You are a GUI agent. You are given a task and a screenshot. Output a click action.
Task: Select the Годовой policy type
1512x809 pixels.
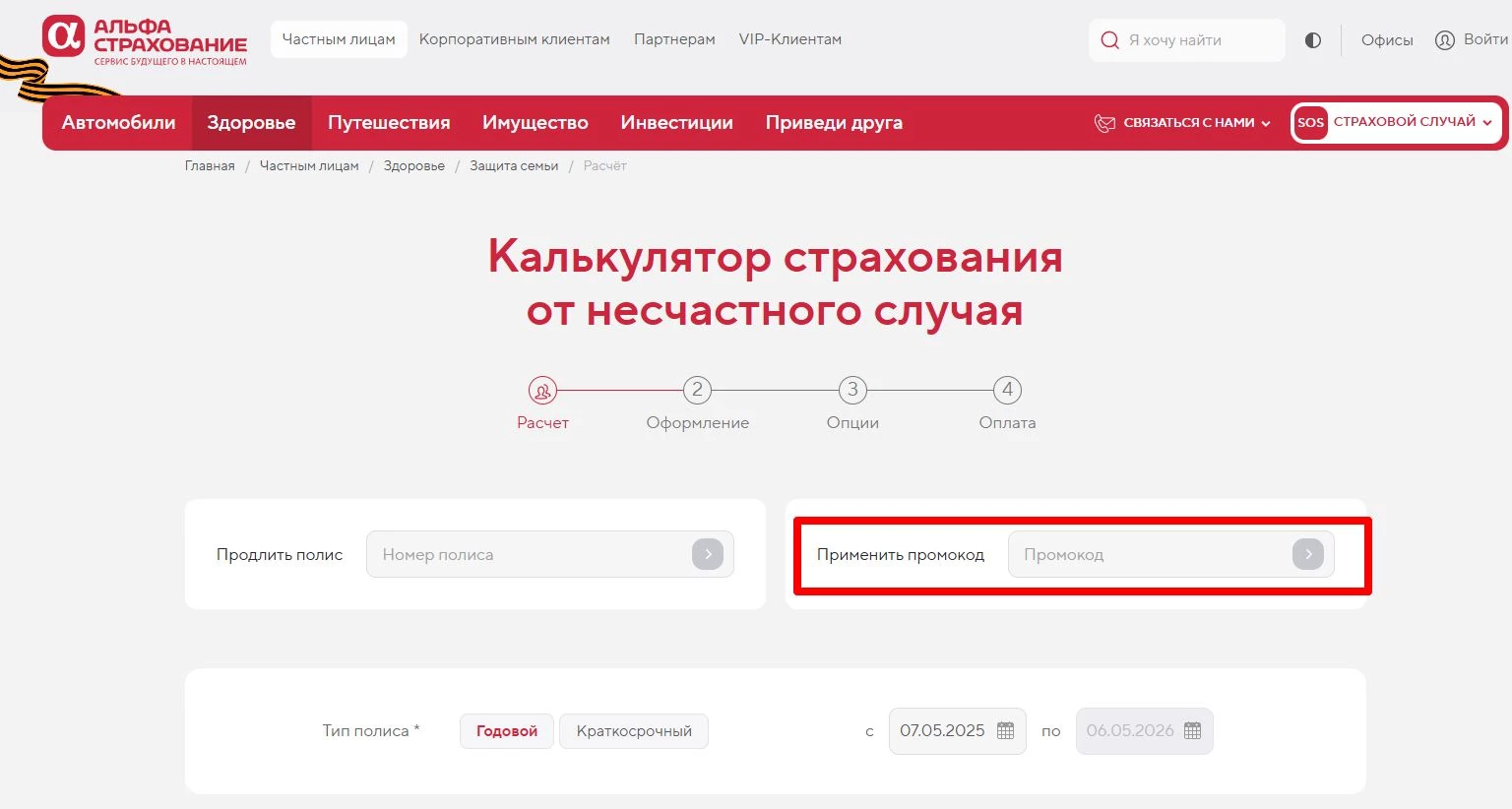coord(506,730)
